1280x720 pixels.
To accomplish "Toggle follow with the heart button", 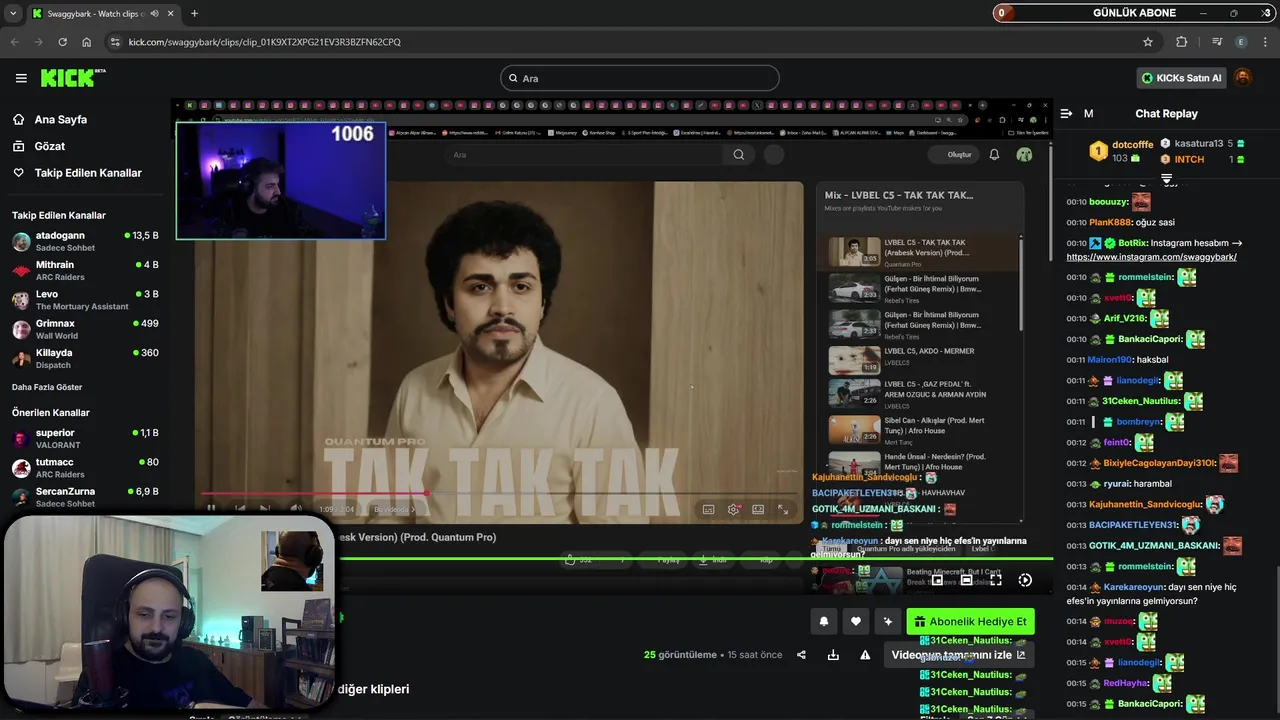I will tap(856, 621).
